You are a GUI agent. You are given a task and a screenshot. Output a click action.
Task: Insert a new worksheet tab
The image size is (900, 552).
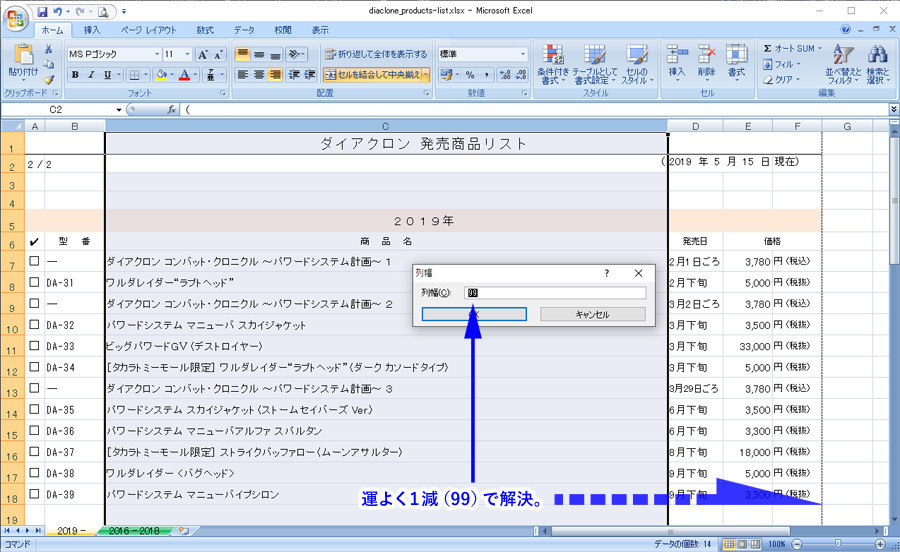click(184, 531)
